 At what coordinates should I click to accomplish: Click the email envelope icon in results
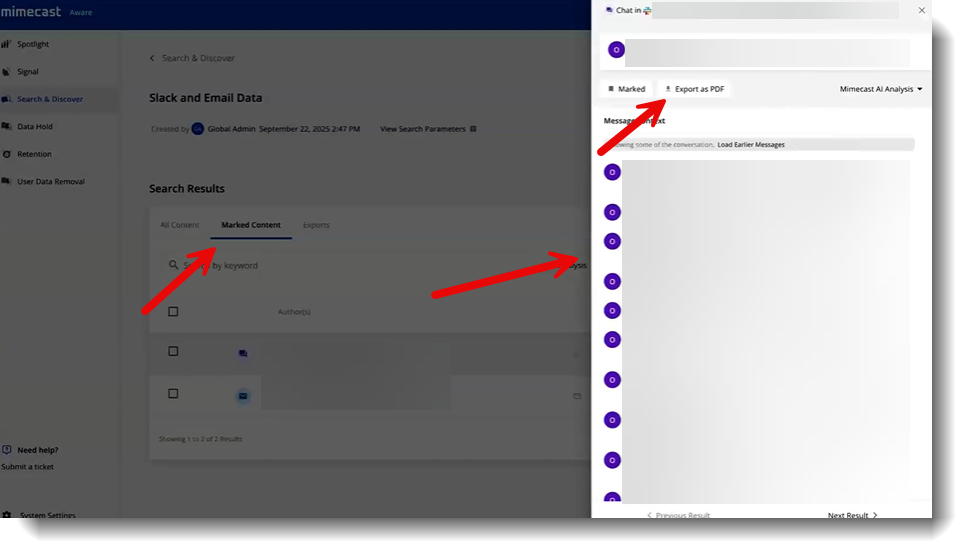tap(243, 396)
